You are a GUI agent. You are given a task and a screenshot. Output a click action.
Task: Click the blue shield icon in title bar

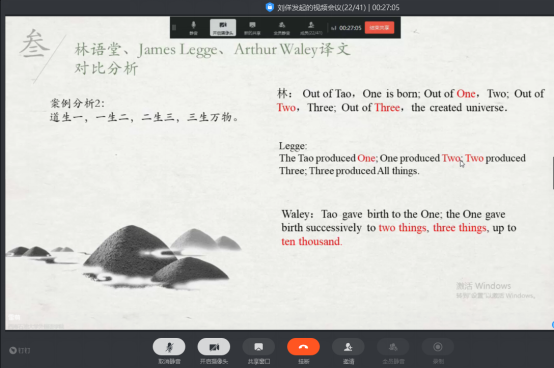pyautogui.click(x=270, y=7)
